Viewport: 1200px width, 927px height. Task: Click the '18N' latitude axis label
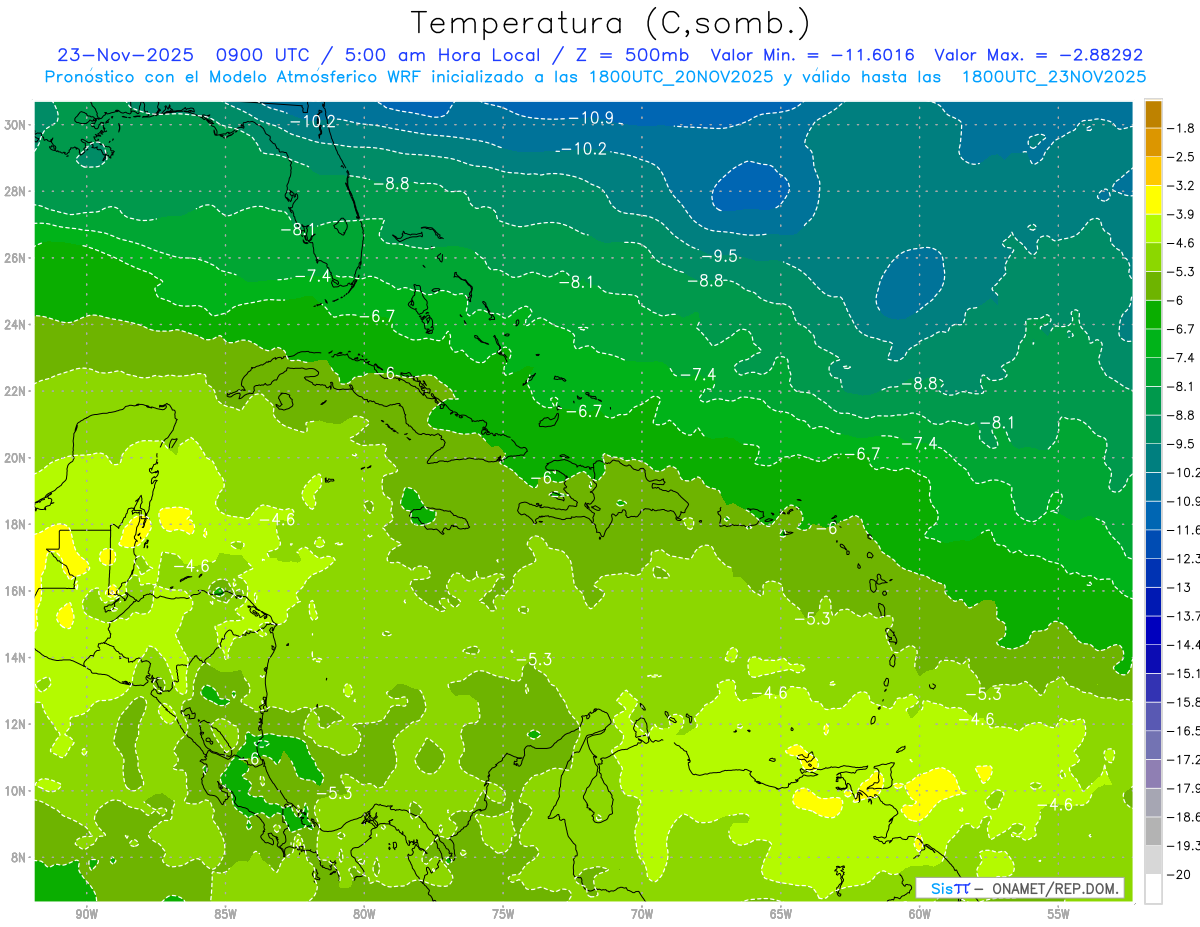tap(15, 524)
